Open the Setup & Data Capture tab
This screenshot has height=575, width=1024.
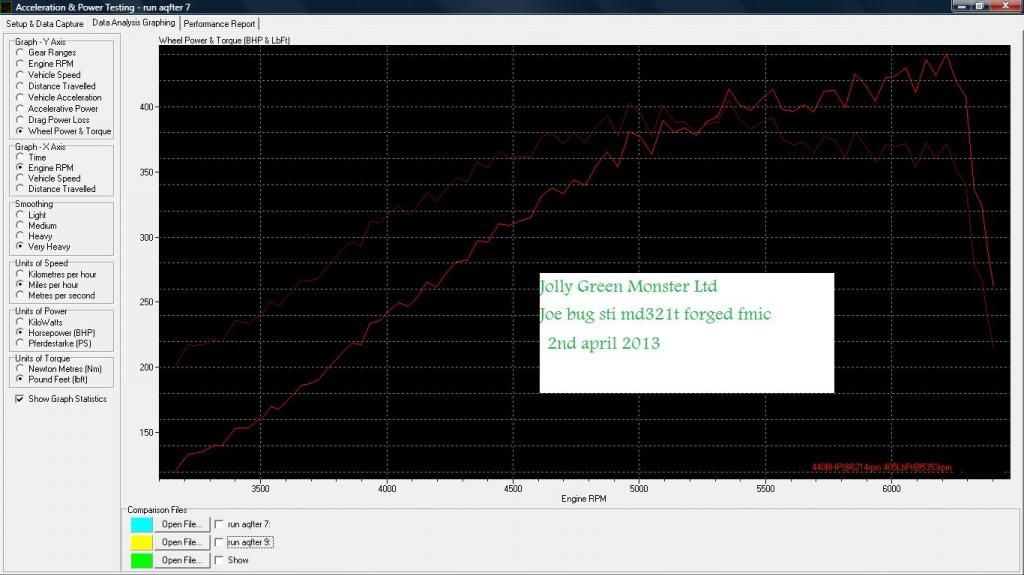click(44, 22)
